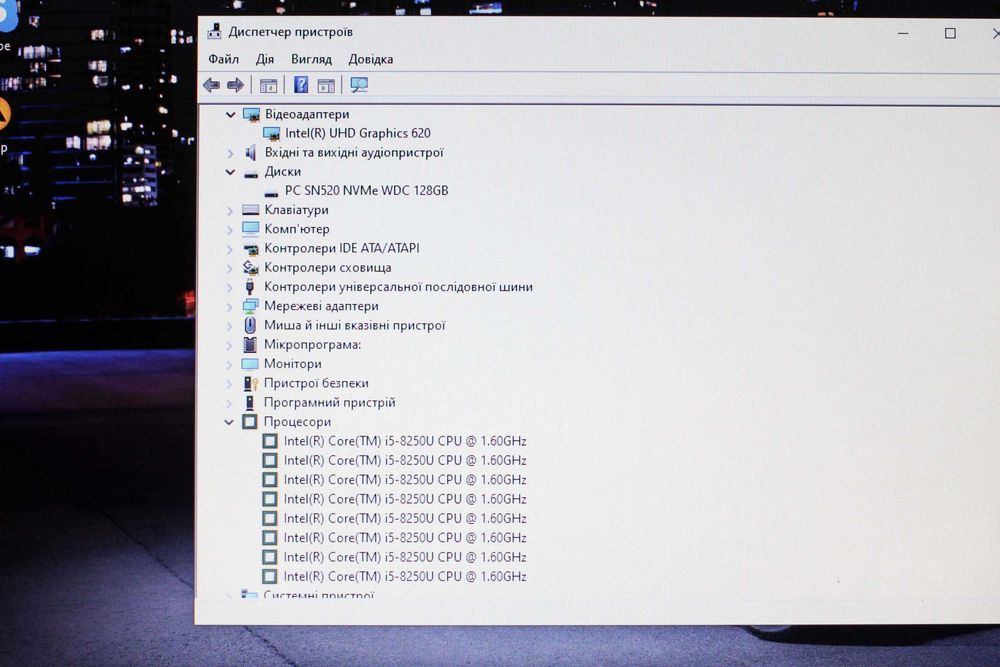Expand Миша й інші вказівні пристрої
The height and width of the screenshot is (667, 1000).
point(230,326)
